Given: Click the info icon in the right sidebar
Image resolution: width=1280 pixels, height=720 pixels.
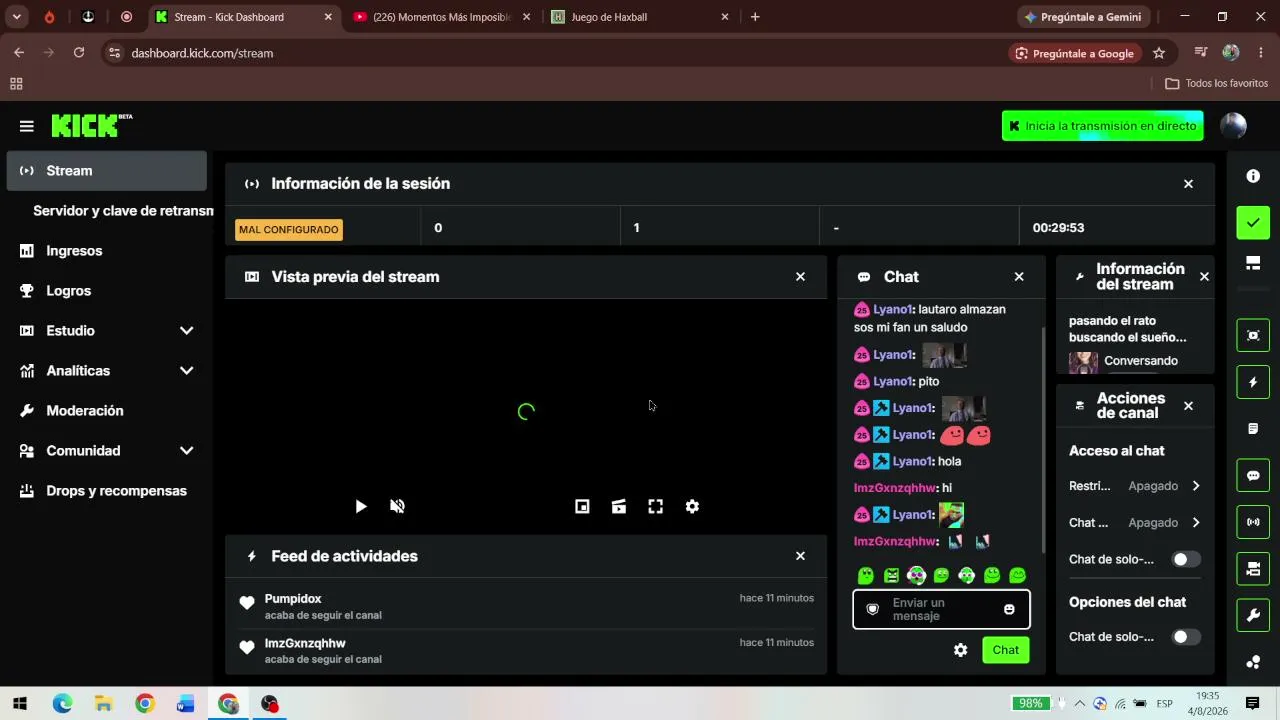Looking at the screenshot, I should click(1253, 176).
